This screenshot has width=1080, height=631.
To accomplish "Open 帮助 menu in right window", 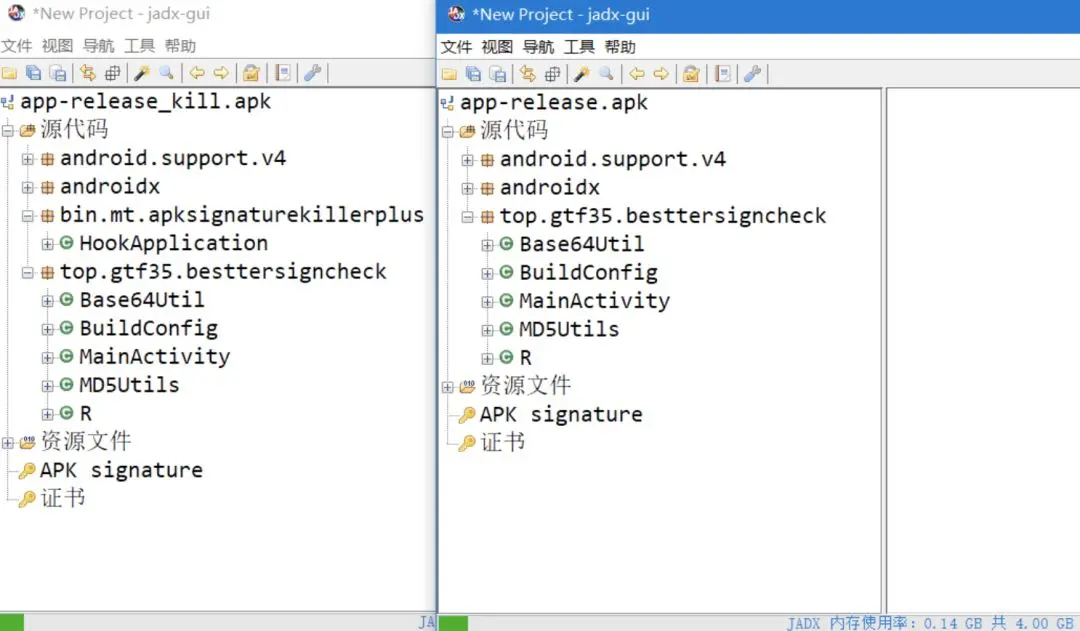I will pos(620,48).
